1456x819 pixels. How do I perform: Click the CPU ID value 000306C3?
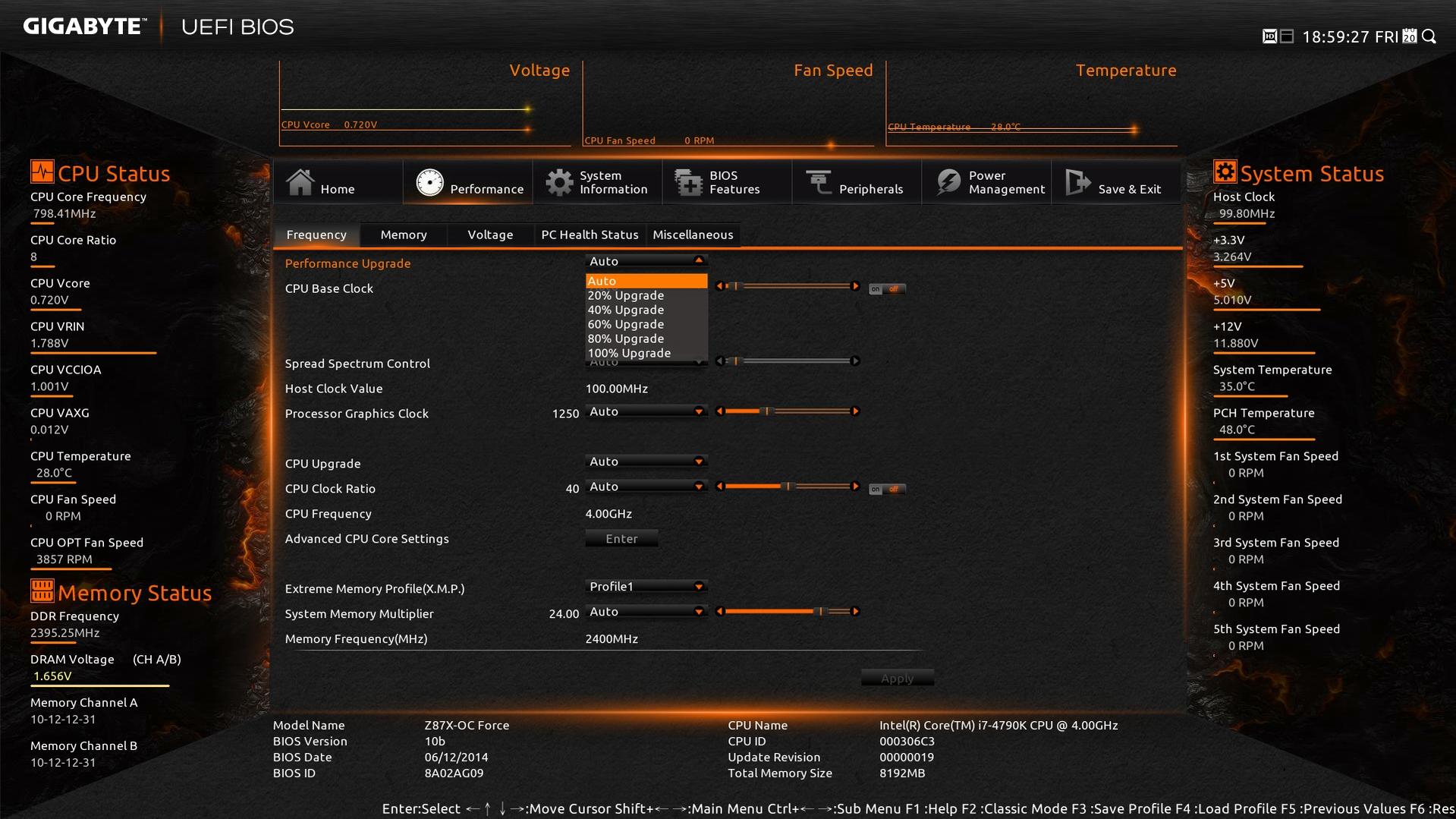point(907,742)
